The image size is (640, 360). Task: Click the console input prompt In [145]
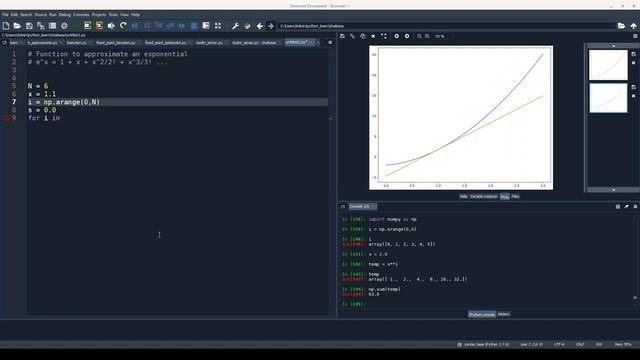click(x=353, y=304)
